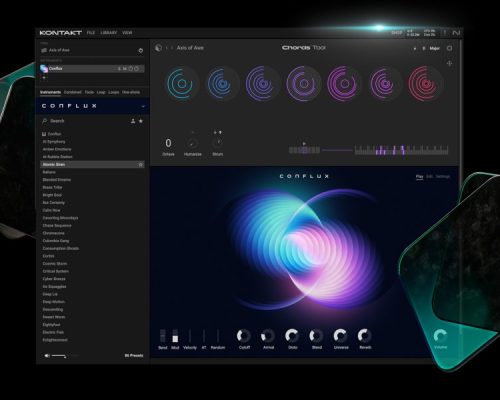Click the Cutoff knob in Conflux
This screenshot has width=500, height=400.
pyautogui.click(x=244, y=336)
